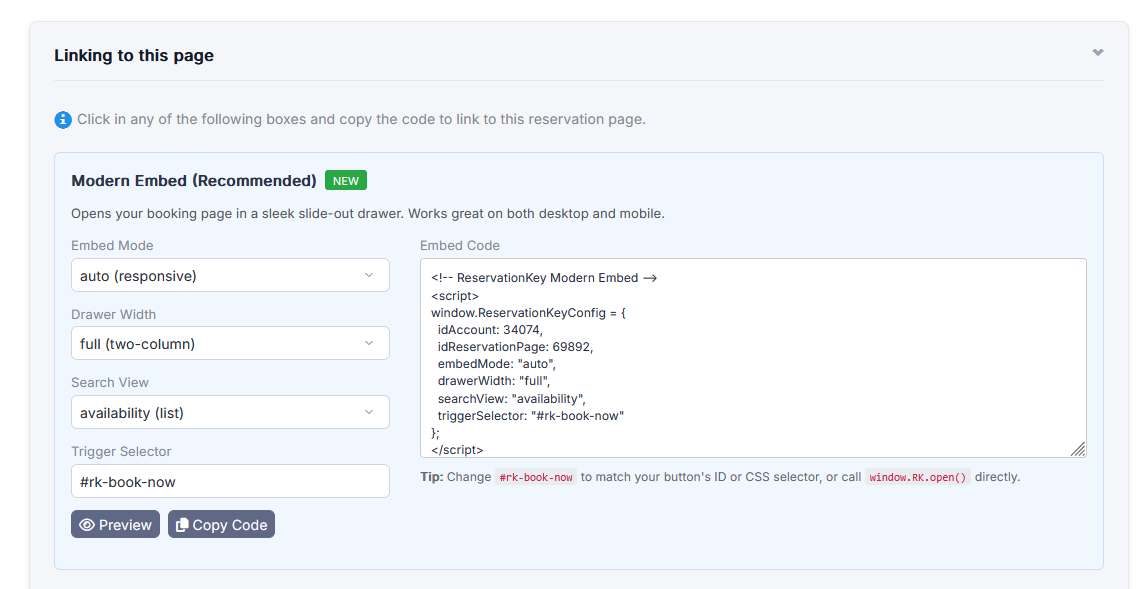1137x589 pixels.
Task: Click the clipboard icon on Copy Code
Action: point(182,525)
